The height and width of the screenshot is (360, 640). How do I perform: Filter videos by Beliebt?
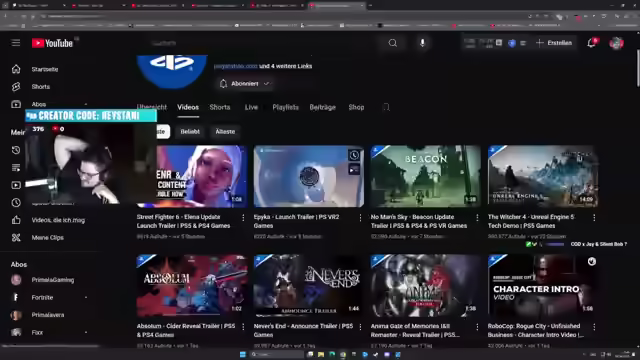(190, 132)
